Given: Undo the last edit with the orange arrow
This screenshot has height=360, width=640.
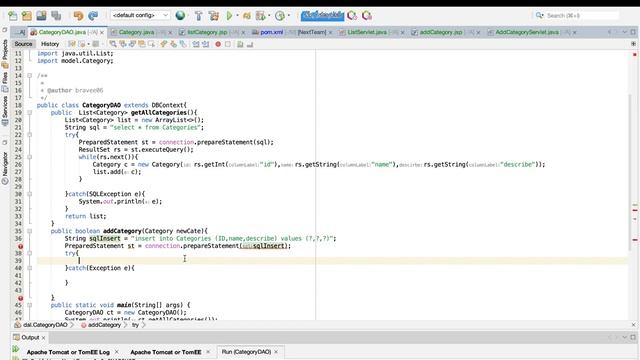Looking at the screenshot, I should (x=78, y=16).
